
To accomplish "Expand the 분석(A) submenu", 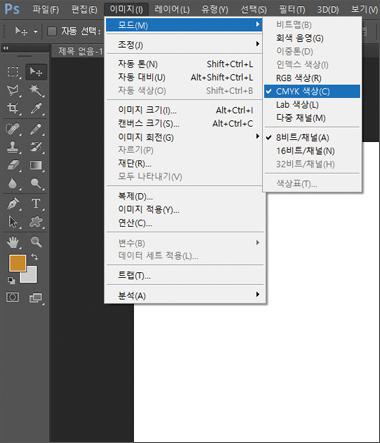I will [184, 295].
